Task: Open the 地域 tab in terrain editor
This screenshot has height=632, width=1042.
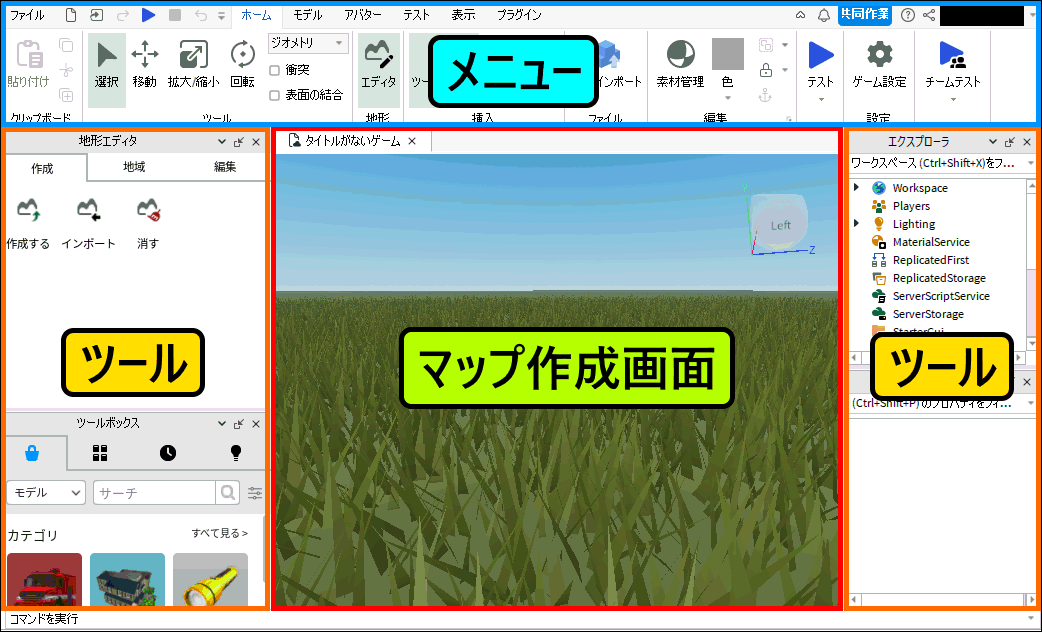Action: pyautogui.click(x=134, y=167)
